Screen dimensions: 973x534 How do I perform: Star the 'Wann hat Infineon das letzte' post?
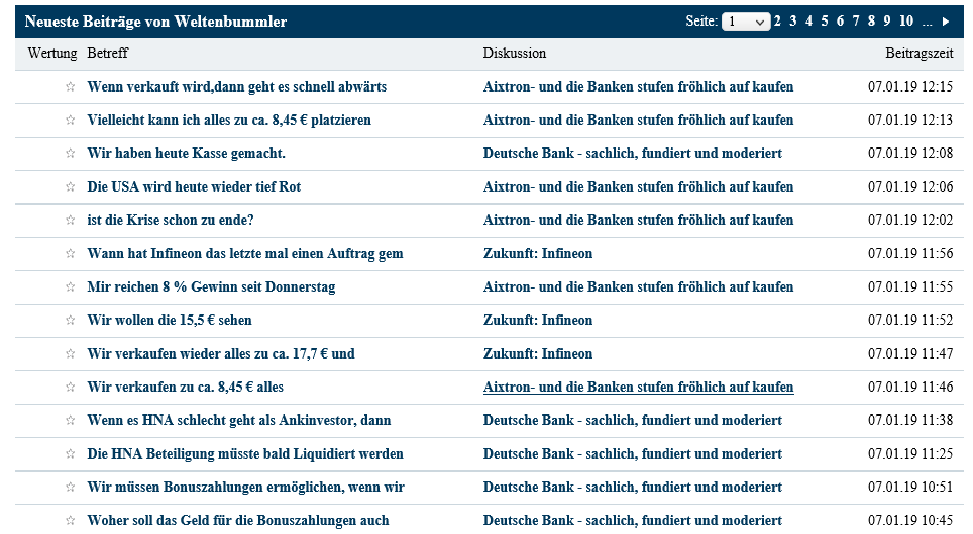tap(70, 254)
